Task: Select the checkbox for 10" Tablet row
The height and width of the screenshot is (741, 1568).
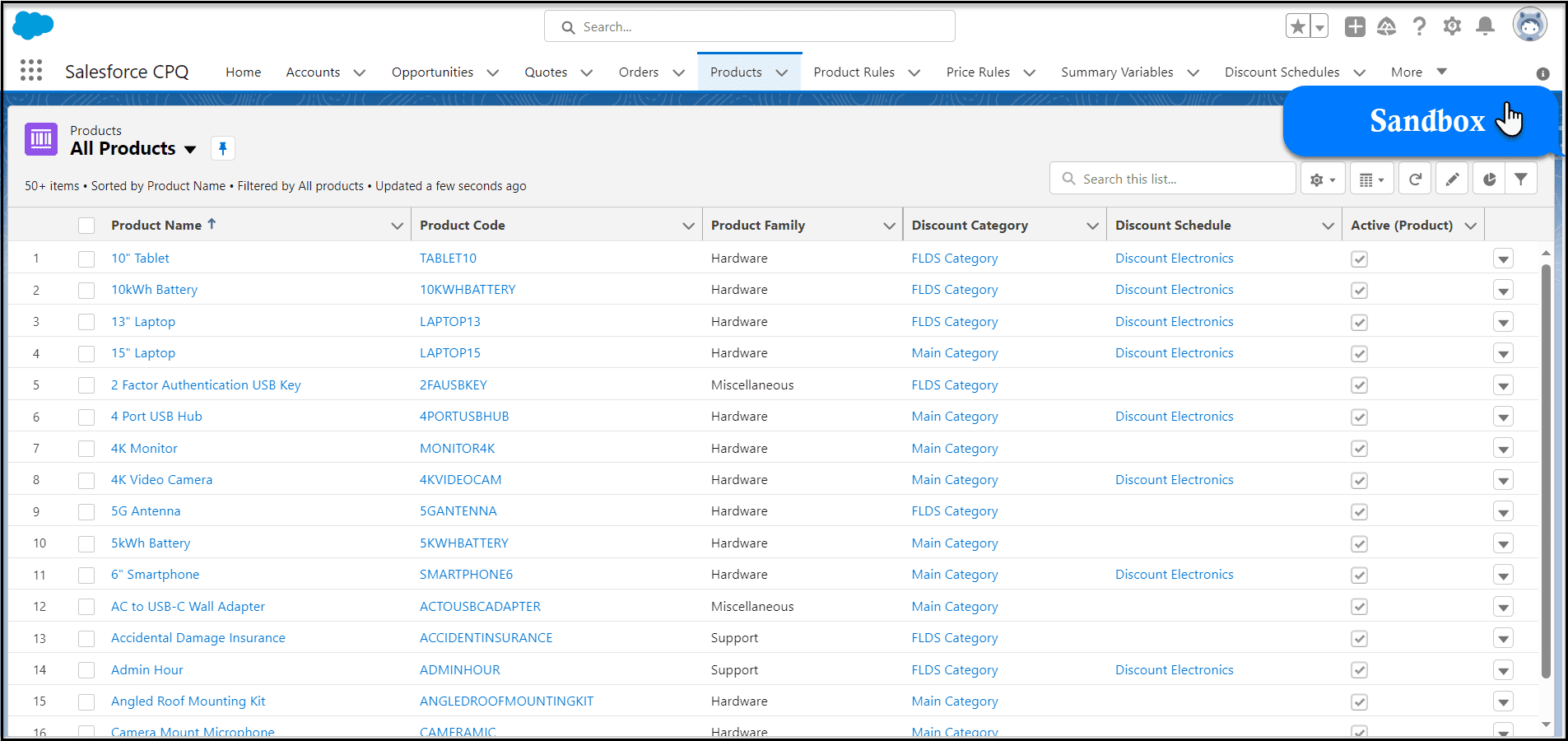Action: point(86,259)
